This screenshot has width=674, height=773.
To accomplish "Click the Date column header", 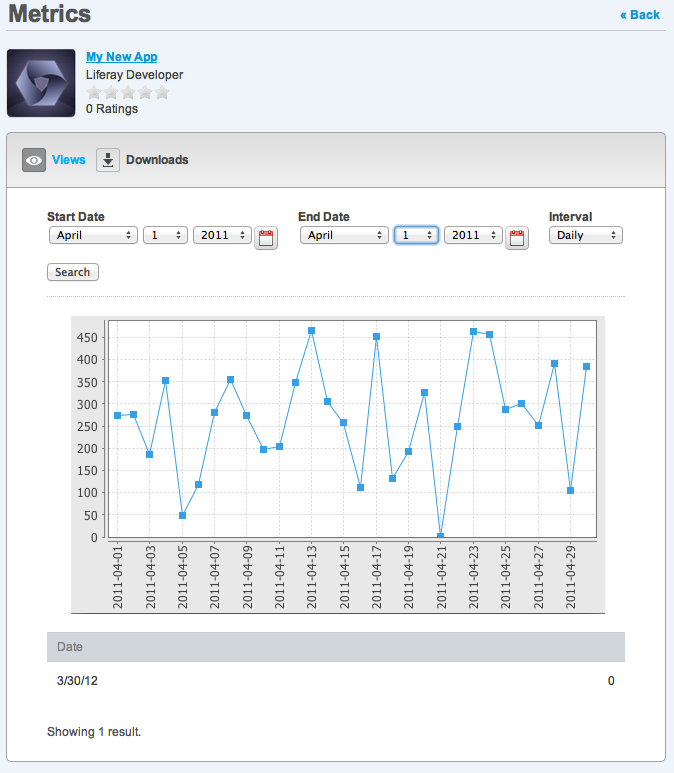I will coord(70,647).
